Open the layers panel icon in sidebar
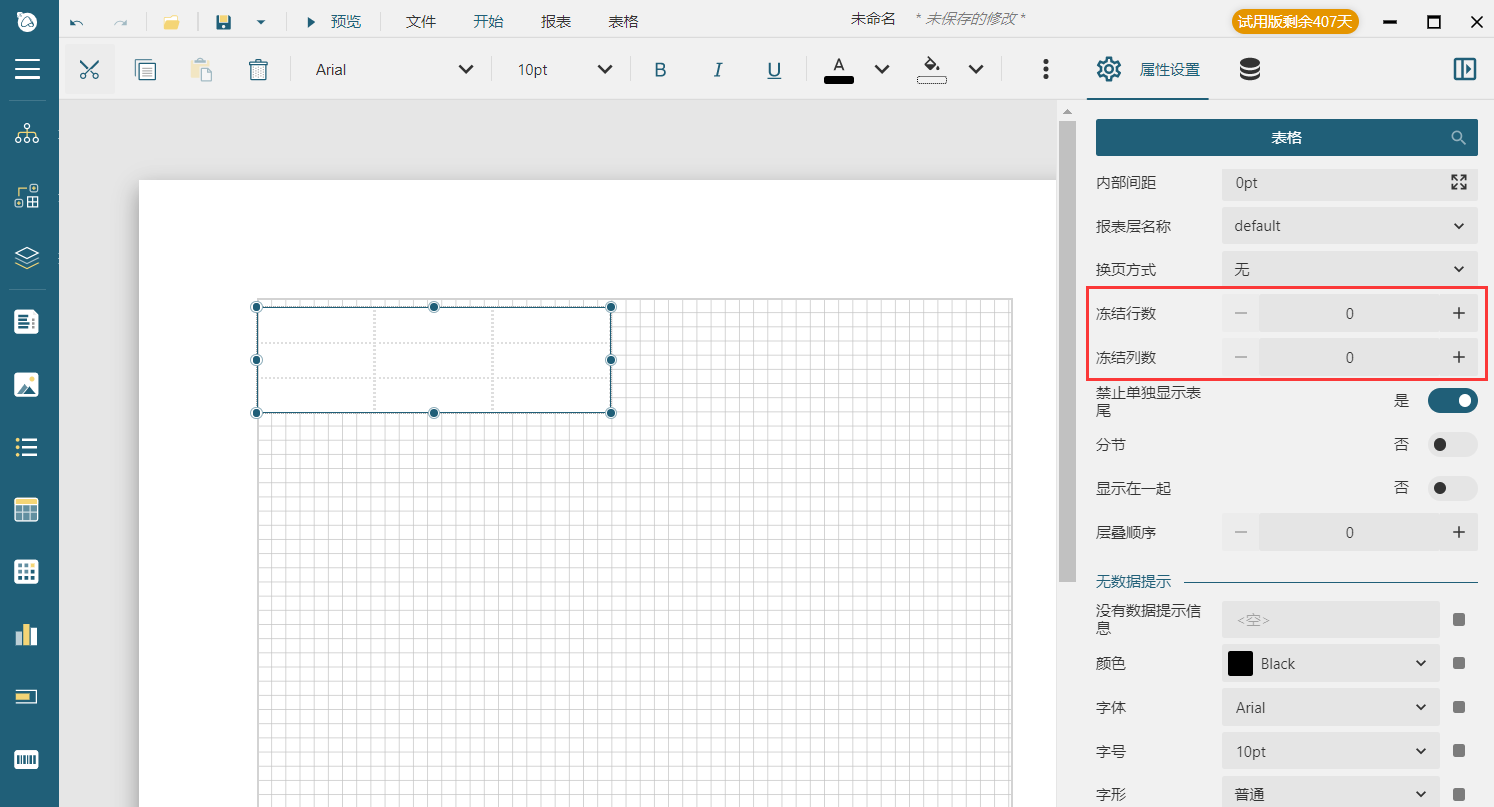The width and height of the screenshot is (1494, 807). coord(27,257)
